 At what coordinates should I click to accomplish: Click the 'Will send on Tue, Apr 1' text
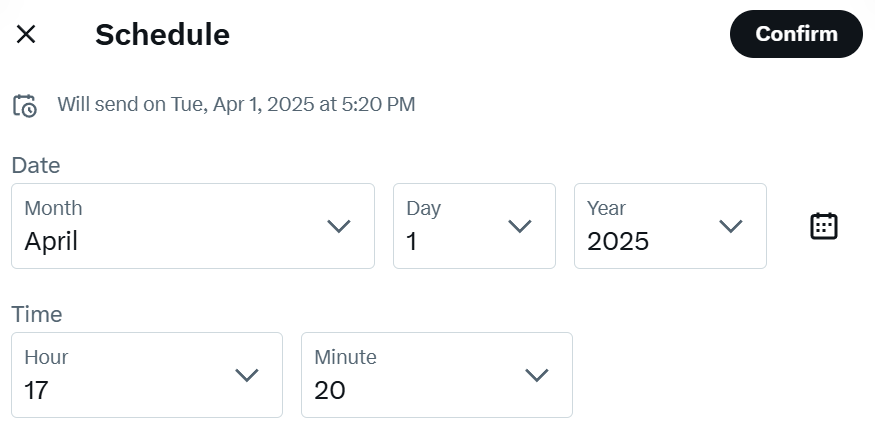tap(236, 104)
